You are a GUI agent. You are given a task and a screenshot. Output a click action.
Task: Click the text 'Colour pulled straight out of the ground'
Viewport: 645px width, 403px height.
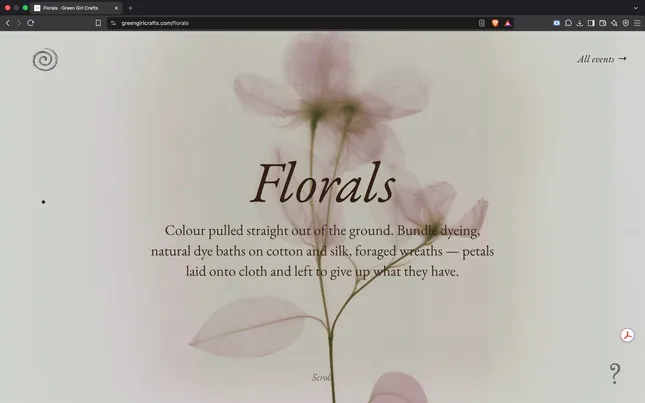(279, 230)
